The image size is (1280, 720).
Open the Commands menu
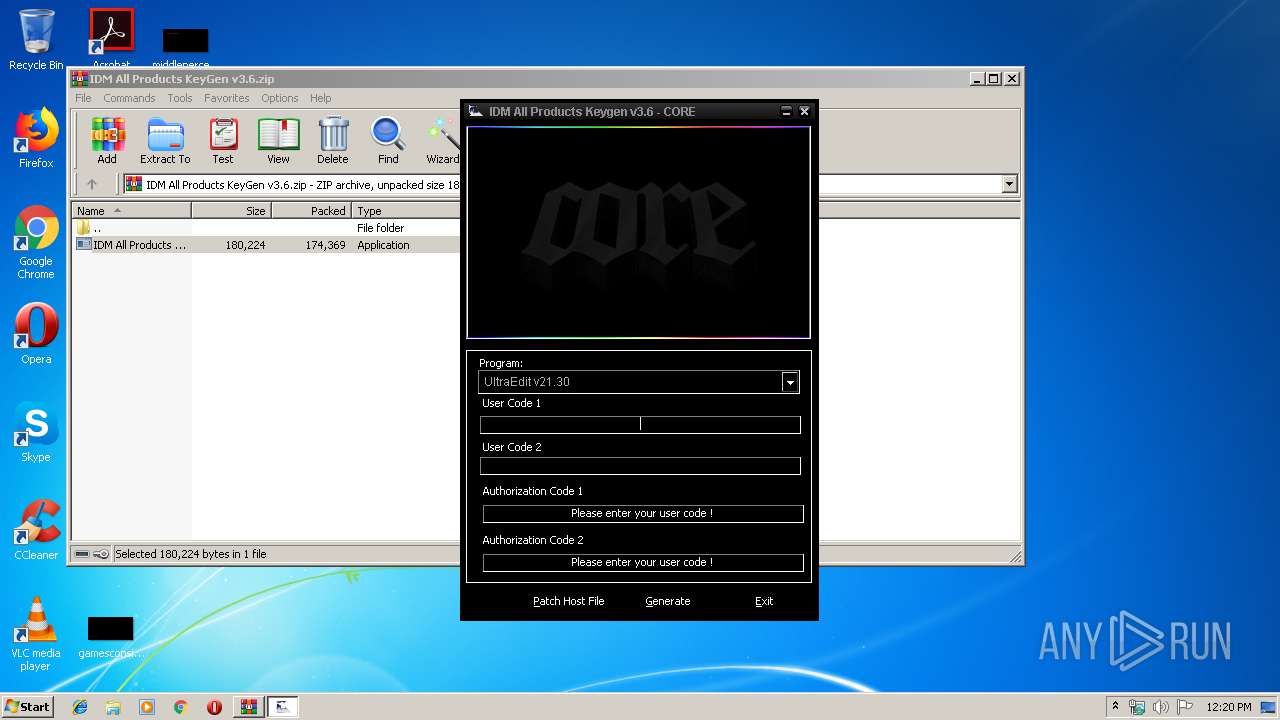129,98
